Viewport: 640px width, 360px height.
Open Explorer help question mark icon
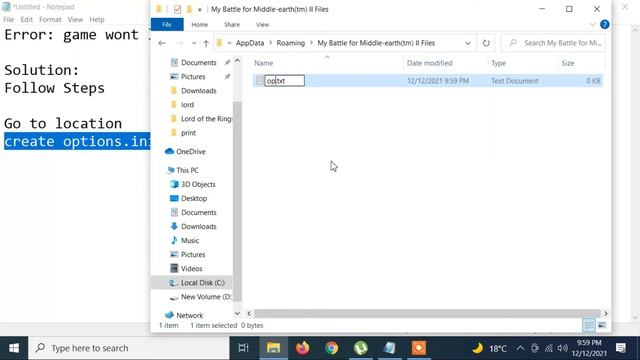604,24
